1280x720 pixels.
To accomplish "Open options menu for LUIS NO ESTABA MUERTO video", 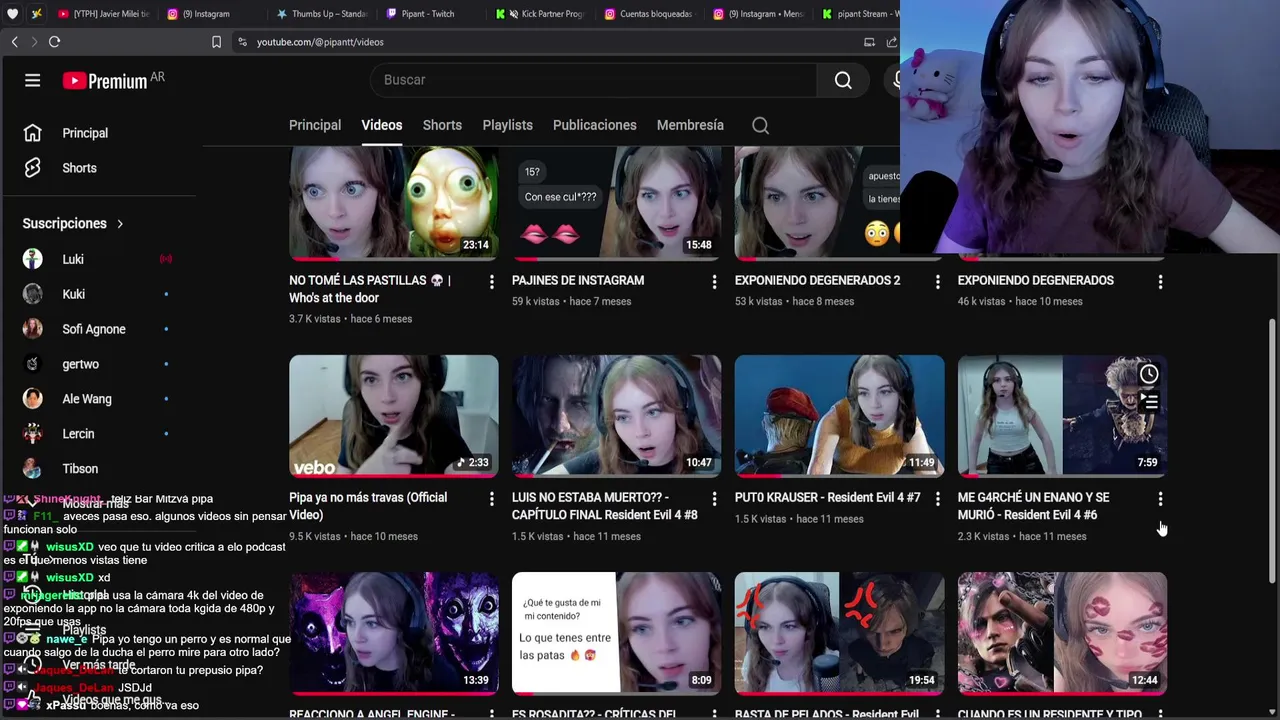I will click(x=714, y=499).
